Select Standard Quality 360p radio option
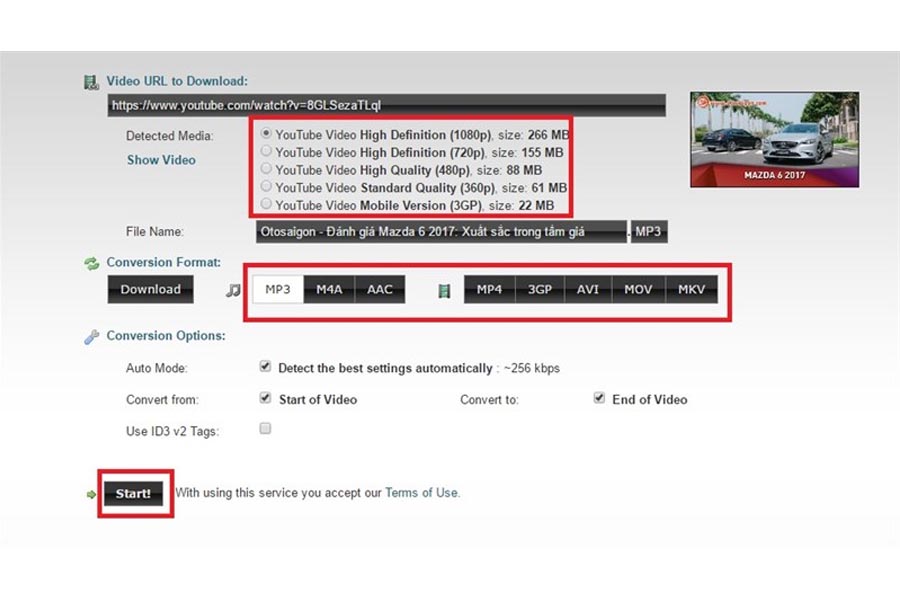This screenshot has height=600, width=900. 266,186
